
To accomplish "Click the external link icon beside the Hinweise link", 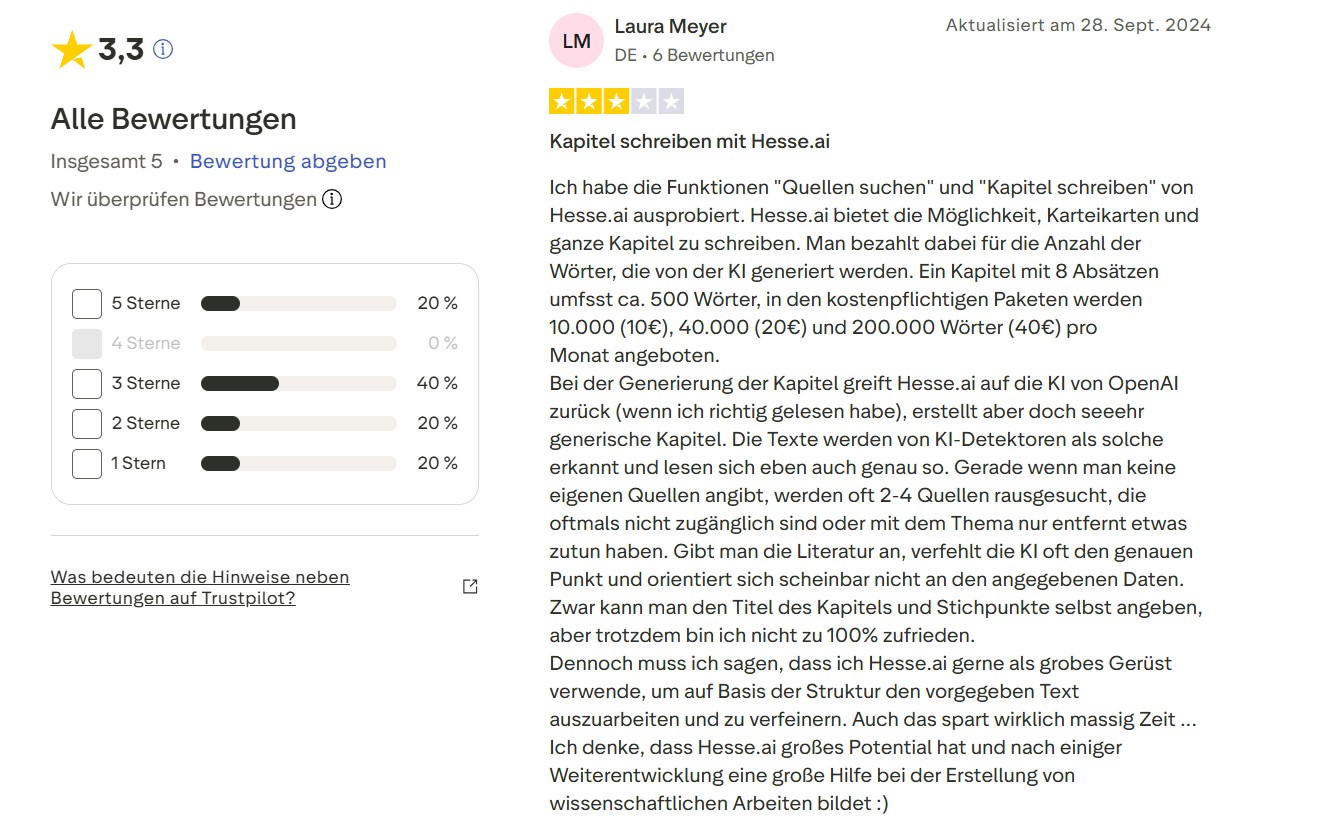I will click(469, 586).
